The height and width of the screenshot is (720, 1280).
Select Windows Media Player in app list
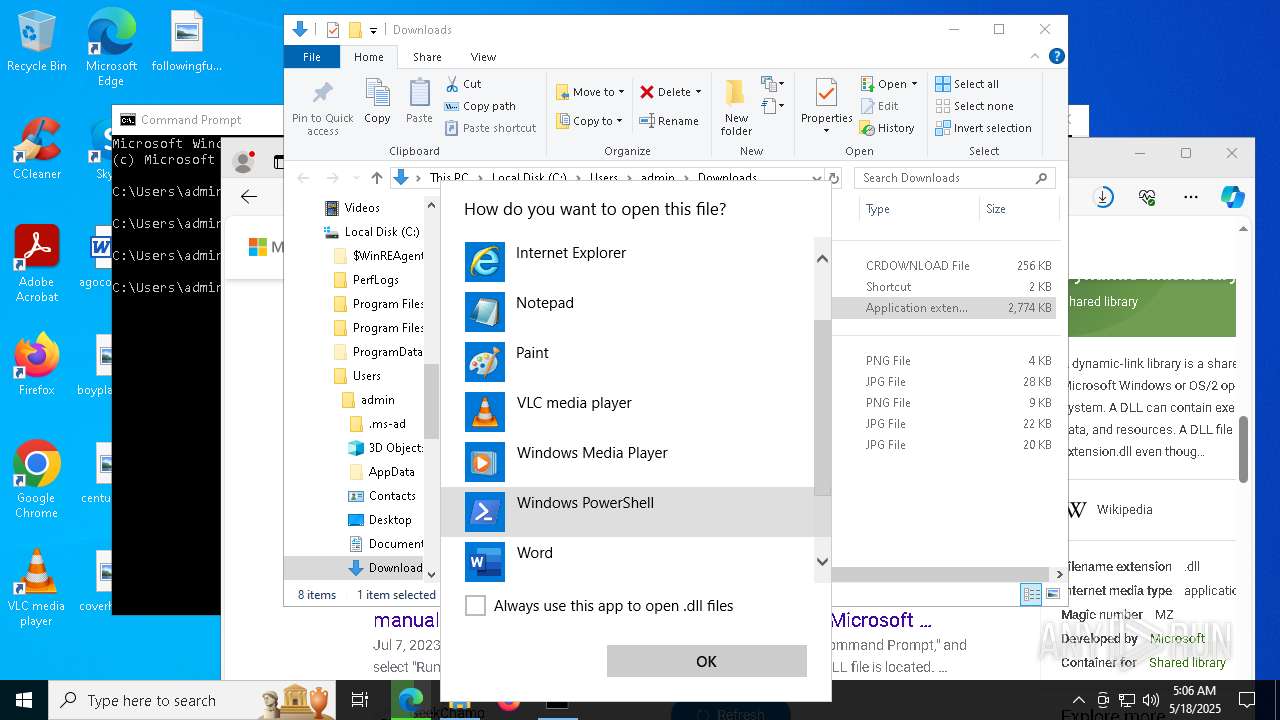(x=627, y=461)
